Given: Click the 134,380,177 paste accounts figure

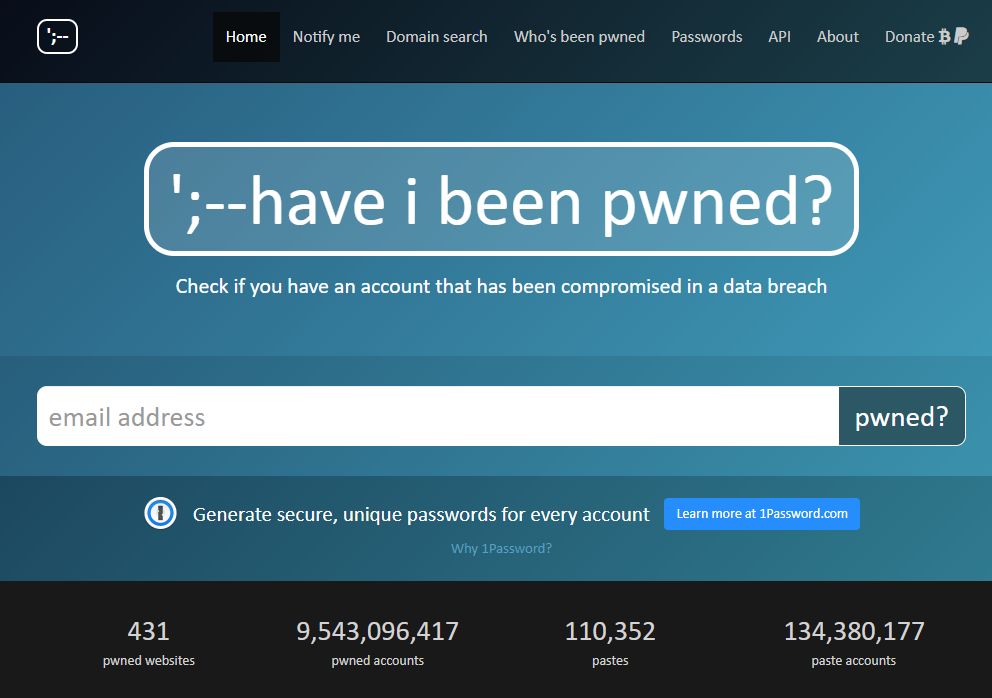Looking at the screenshot, I should (854, 631).
